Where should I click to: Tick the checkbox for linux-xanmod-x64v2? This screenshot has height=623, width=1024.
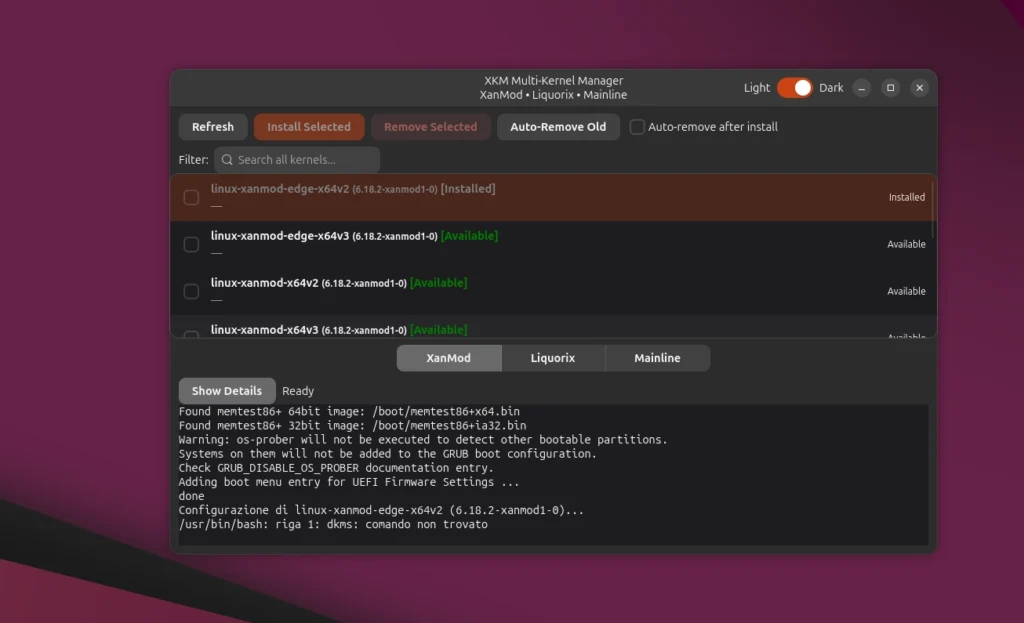tap(190, 291)
